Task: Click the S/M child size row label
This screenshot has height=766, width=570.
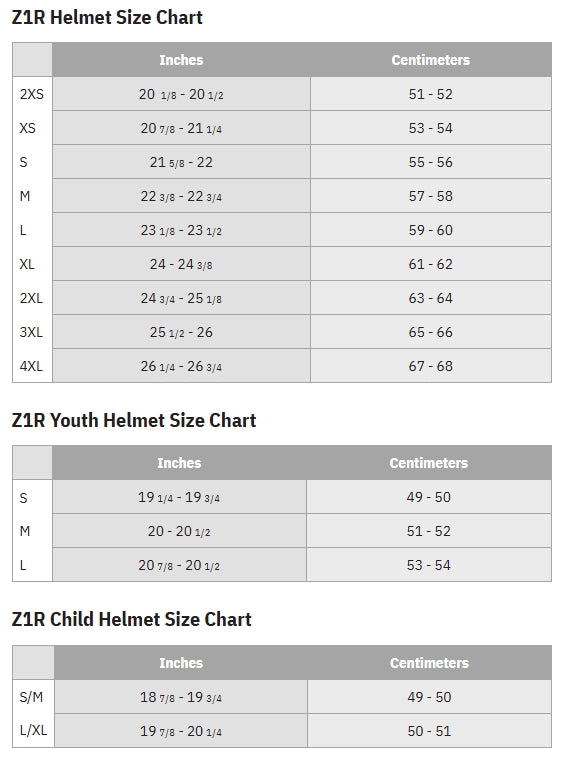Action: point(31,697)
